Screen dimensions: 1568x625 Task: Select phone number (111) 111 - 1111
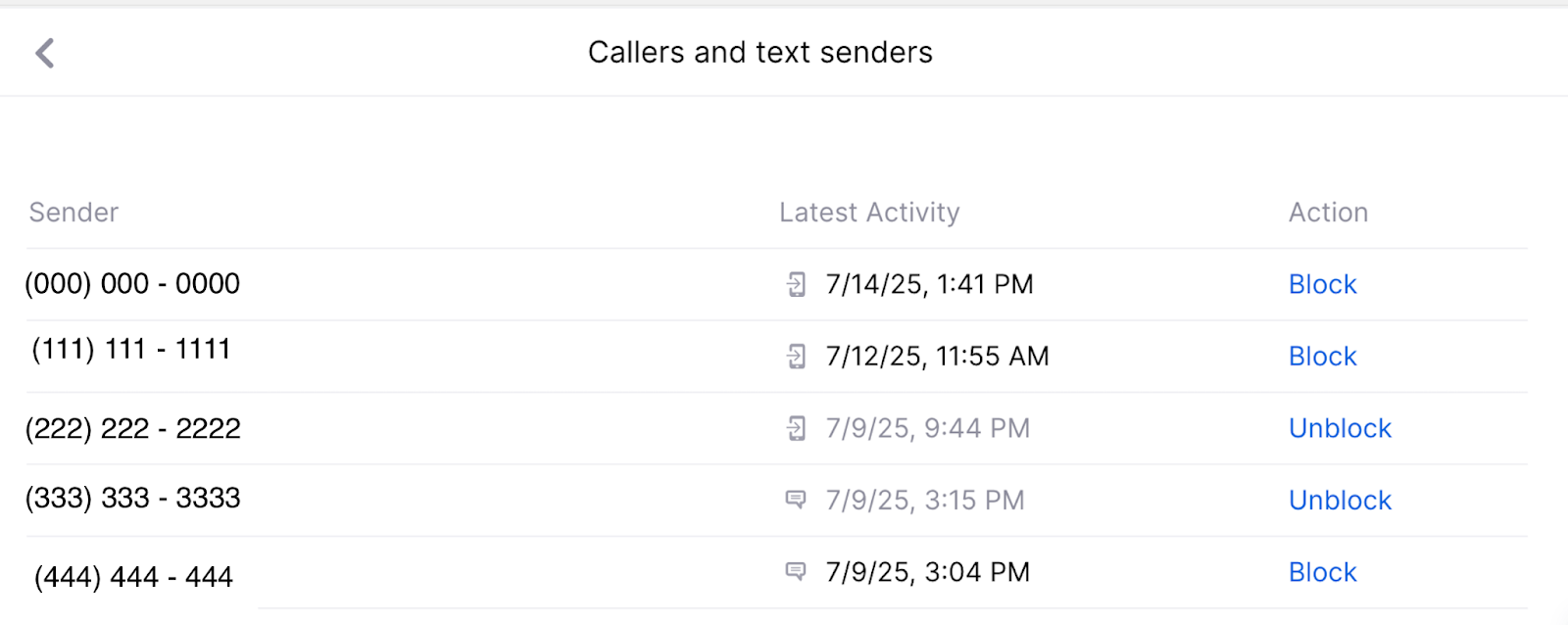(x=131, y=350)
